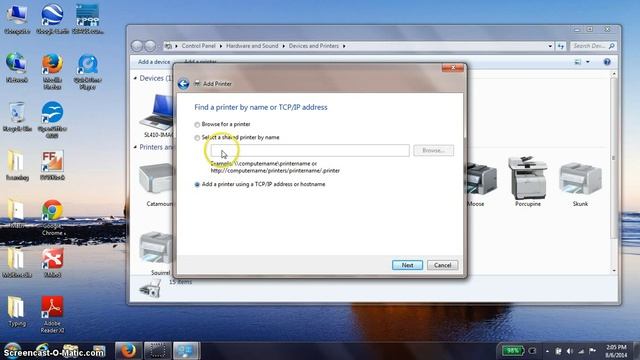Open Adobe Reader XI desktop shortcut
The height and width of the screenshot is (360, 640).
(x=52, y=314)
